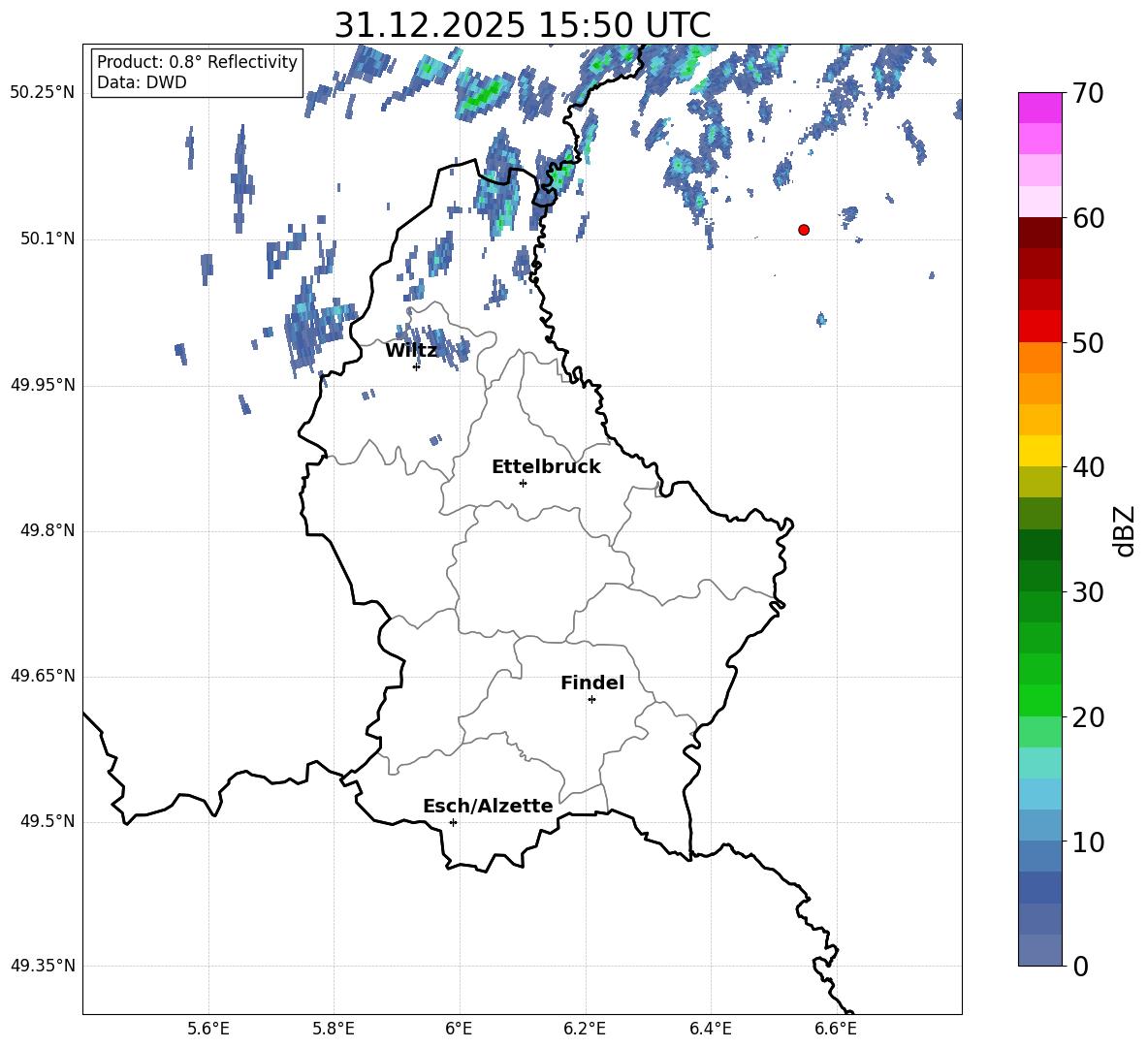Click the Findel station cross marker
This screenshot has height=1048, width=1148.
point(591,700)
